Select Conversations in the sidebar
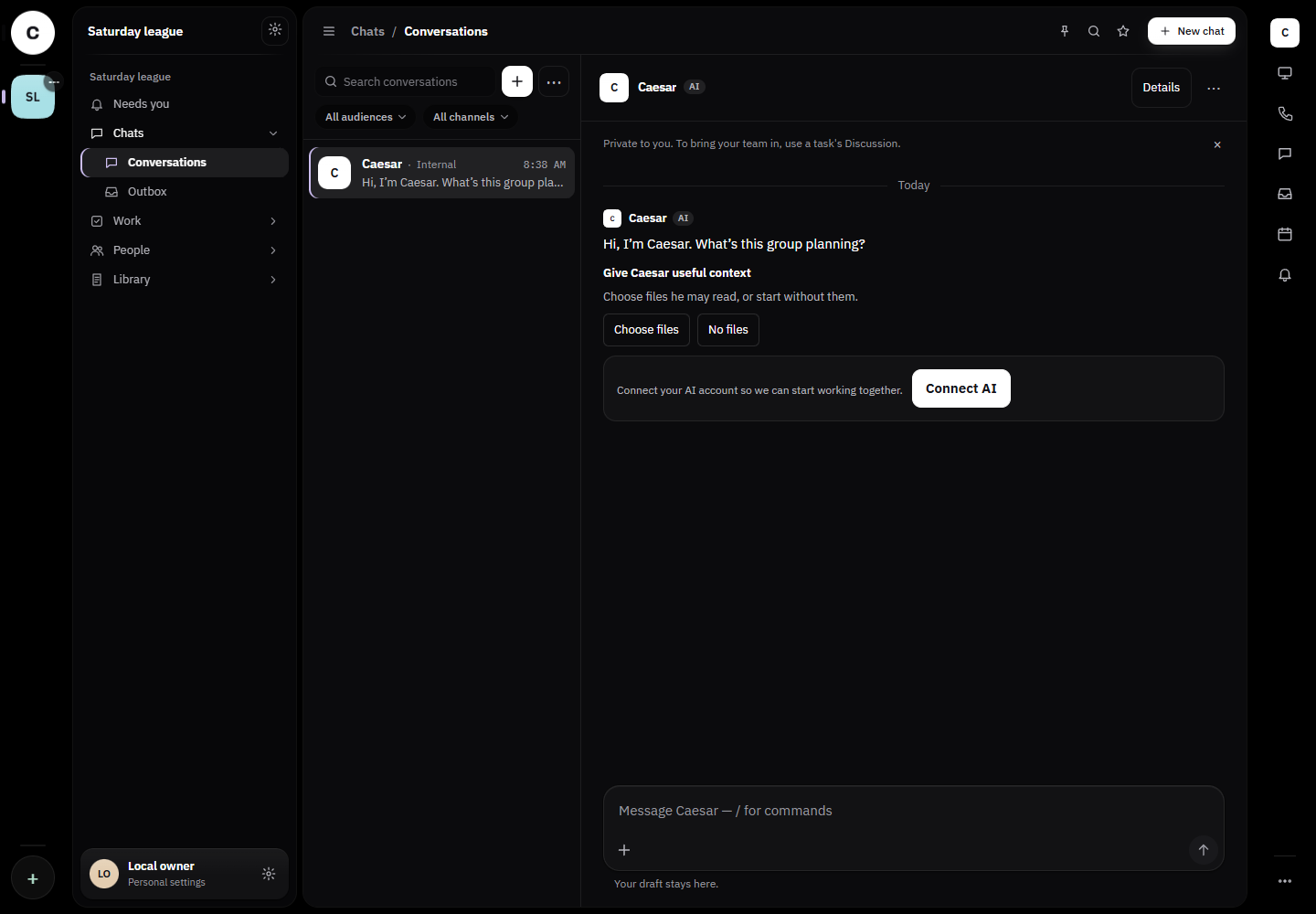This screenshot has width=1316, height=914. click(185, 163)
